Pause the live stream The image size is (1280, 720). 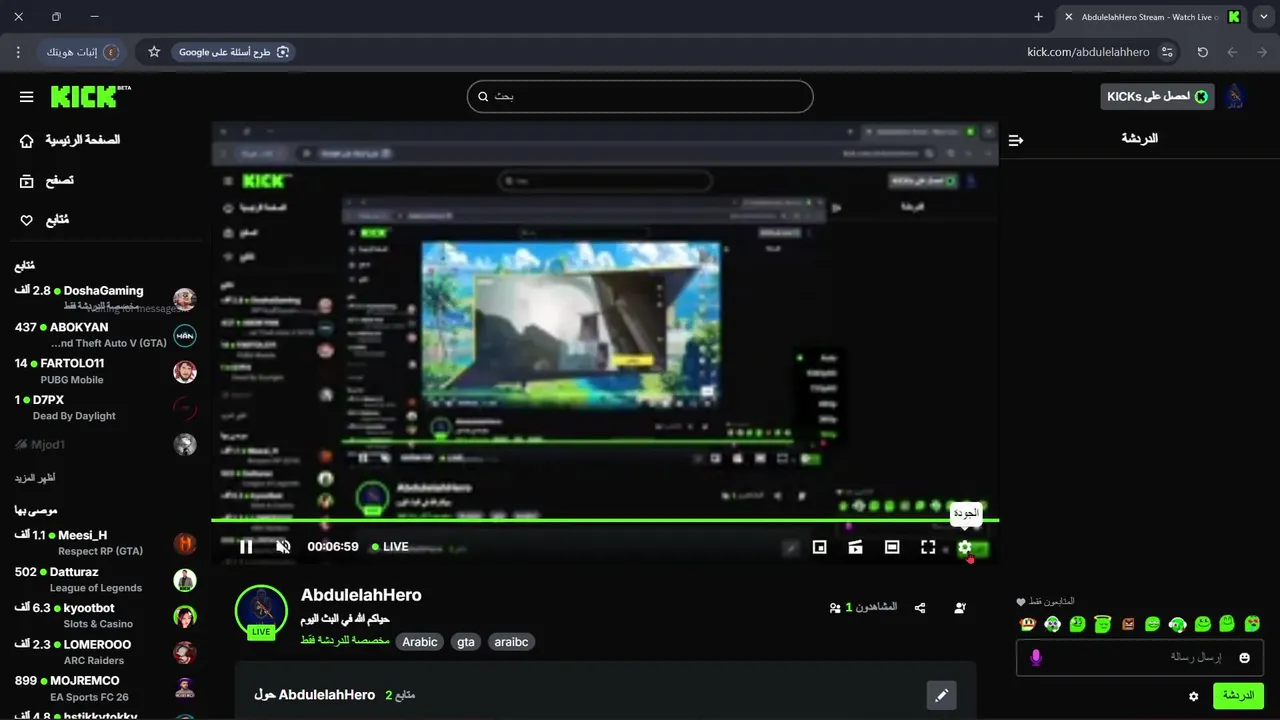[246, 547]
